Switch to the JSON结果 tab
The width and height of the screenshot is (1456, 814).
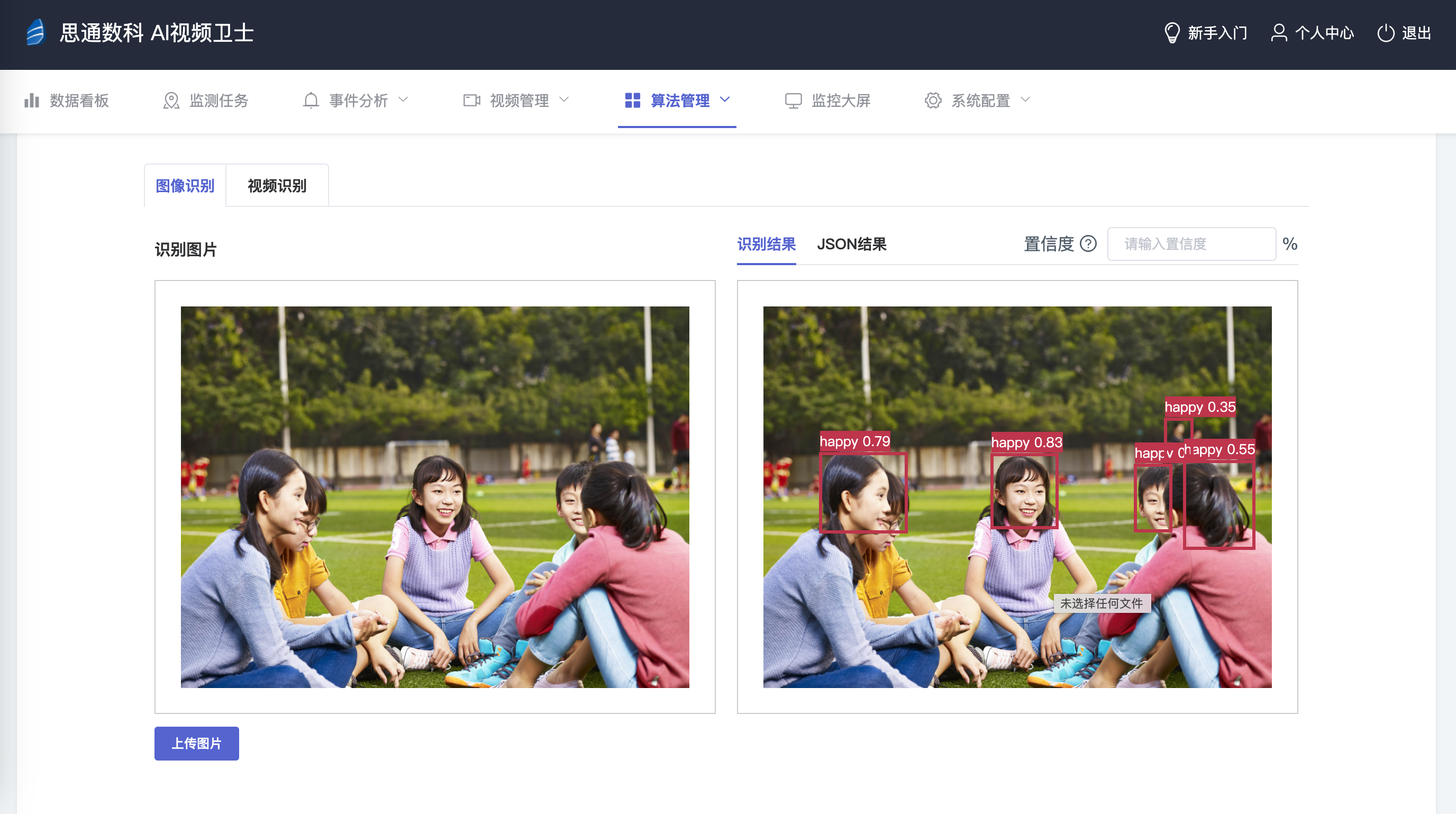(x=851, y=244)
